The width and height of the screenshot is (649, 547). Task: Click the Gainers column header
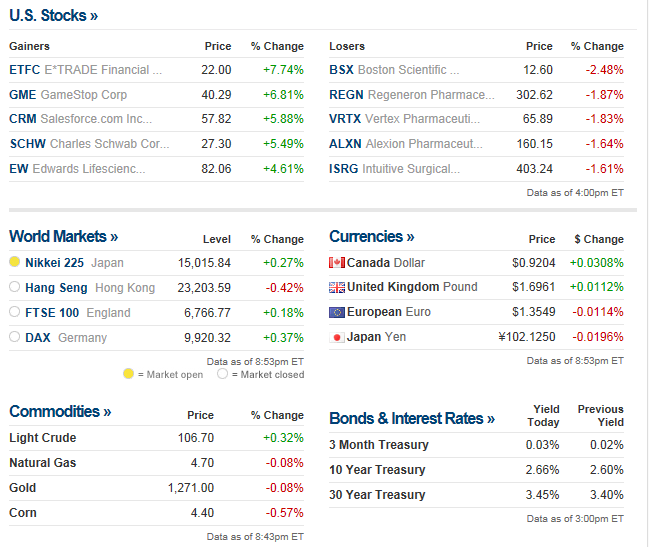pos(29,46)
